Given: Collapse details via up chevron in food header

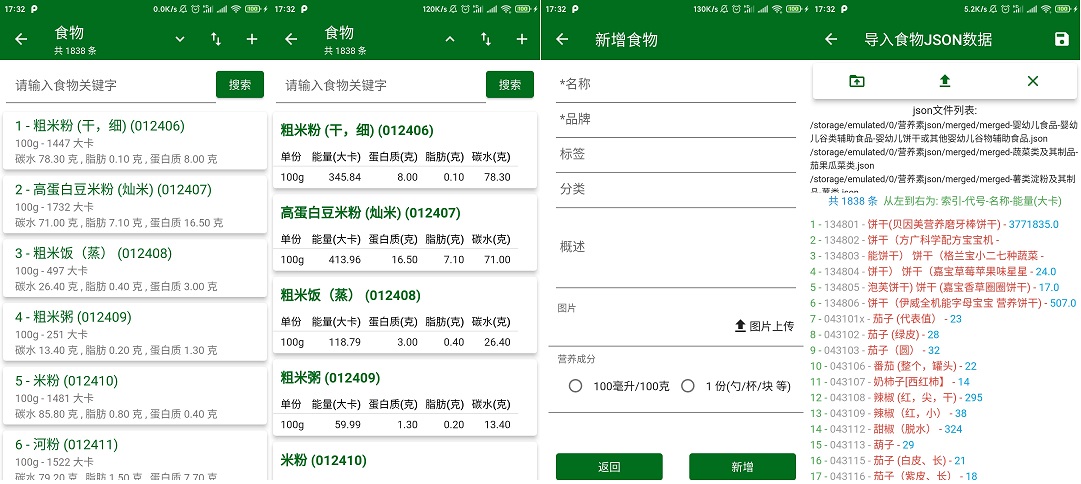Looking at the screenshot, I should point(450,39).
